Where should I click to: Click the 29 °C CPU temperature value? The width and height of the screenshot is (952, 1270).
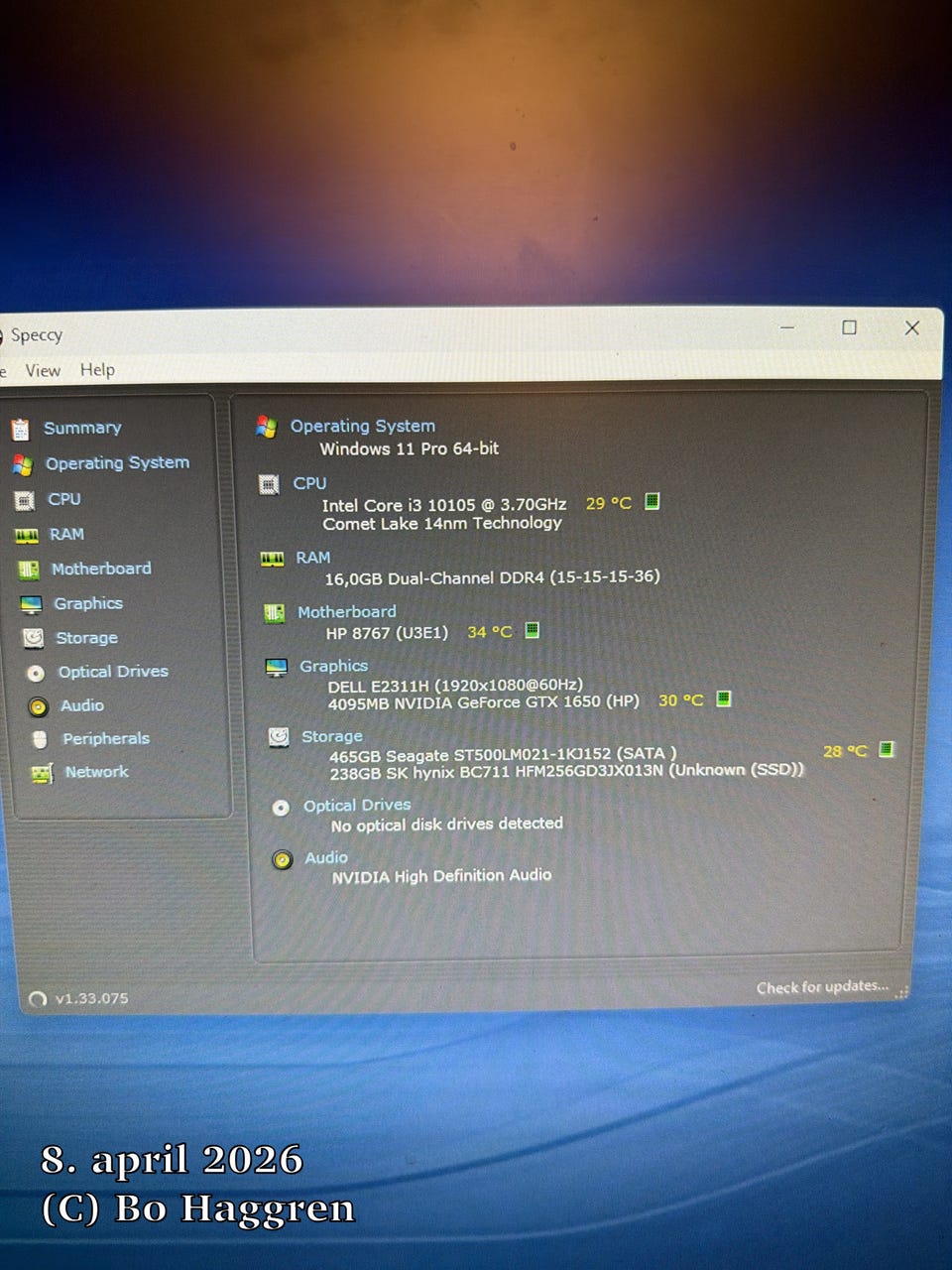coord(609,503)
